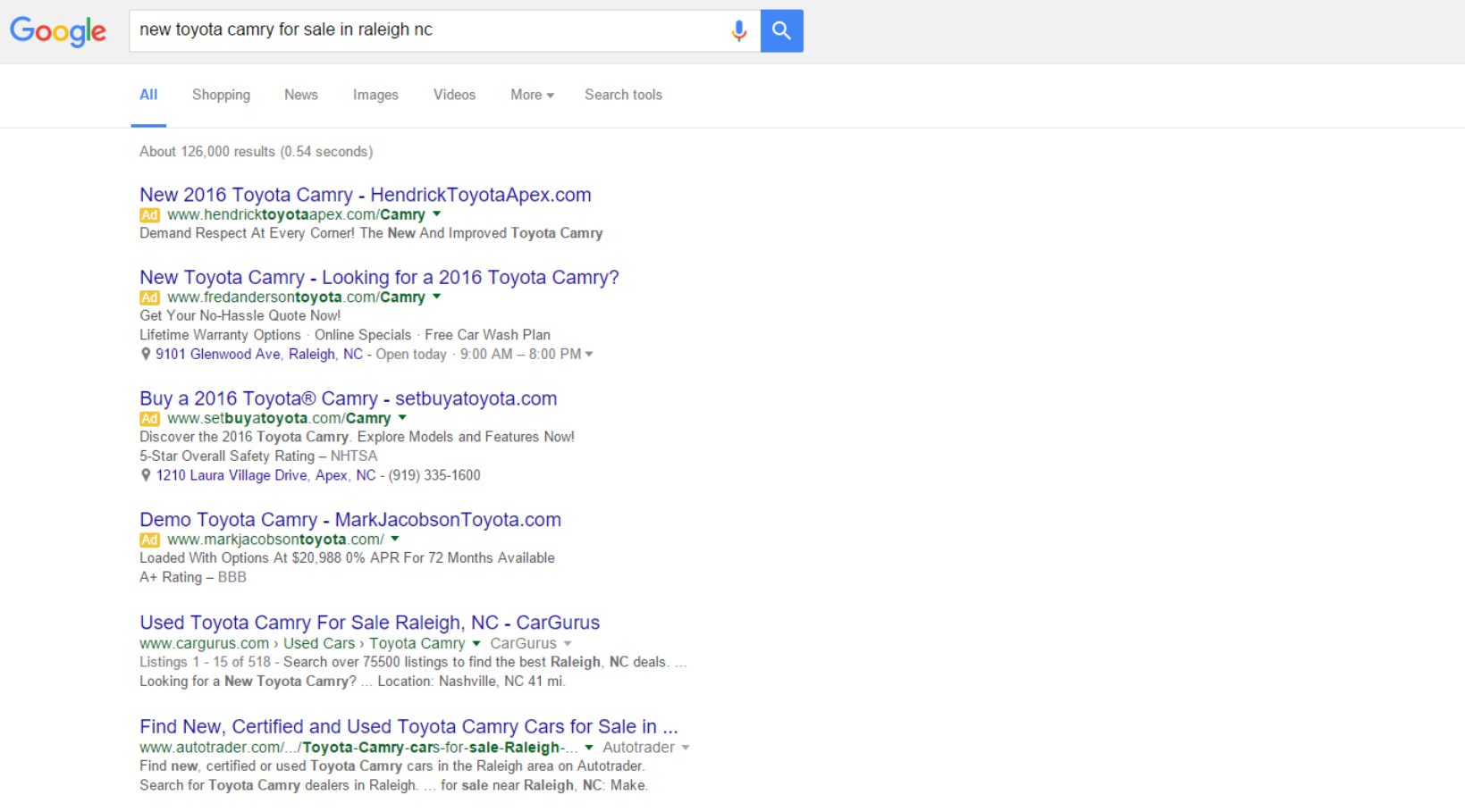Expand arrow next to setbuyatoyota.com/Camry URL
The image size is (1465, 812).
click(402, 418)
